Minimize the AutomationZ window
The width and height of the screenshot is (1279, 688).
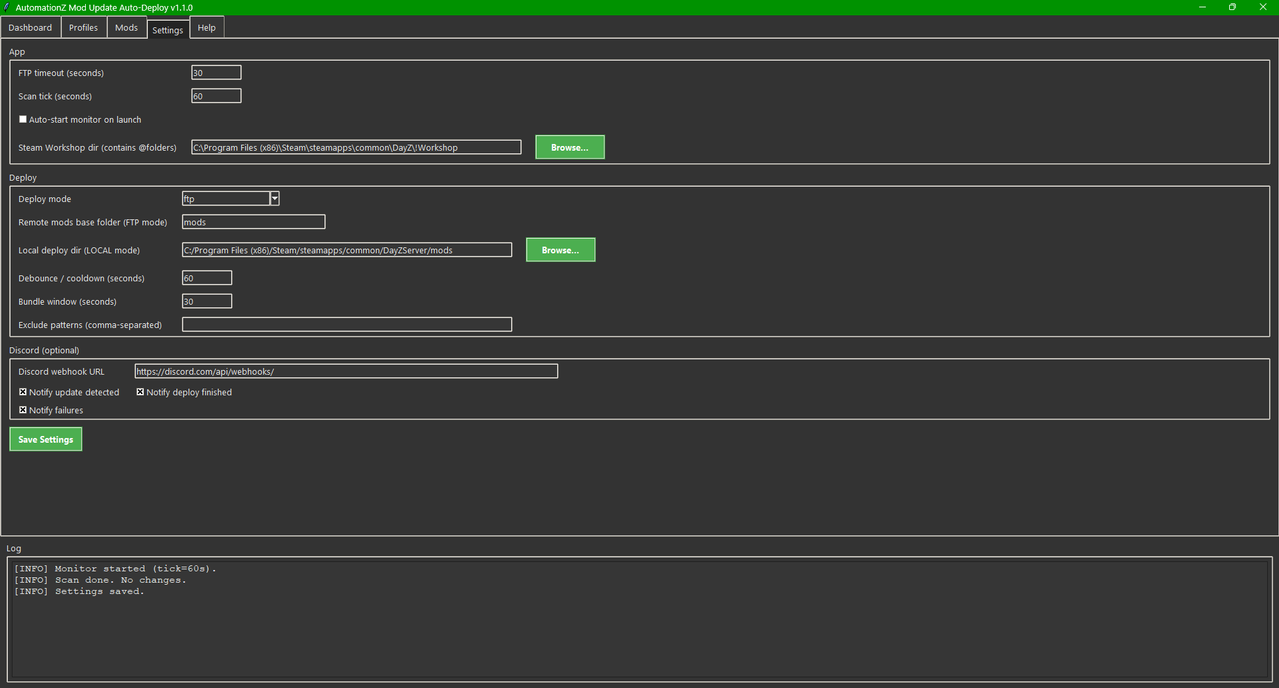click(1200, 7)
